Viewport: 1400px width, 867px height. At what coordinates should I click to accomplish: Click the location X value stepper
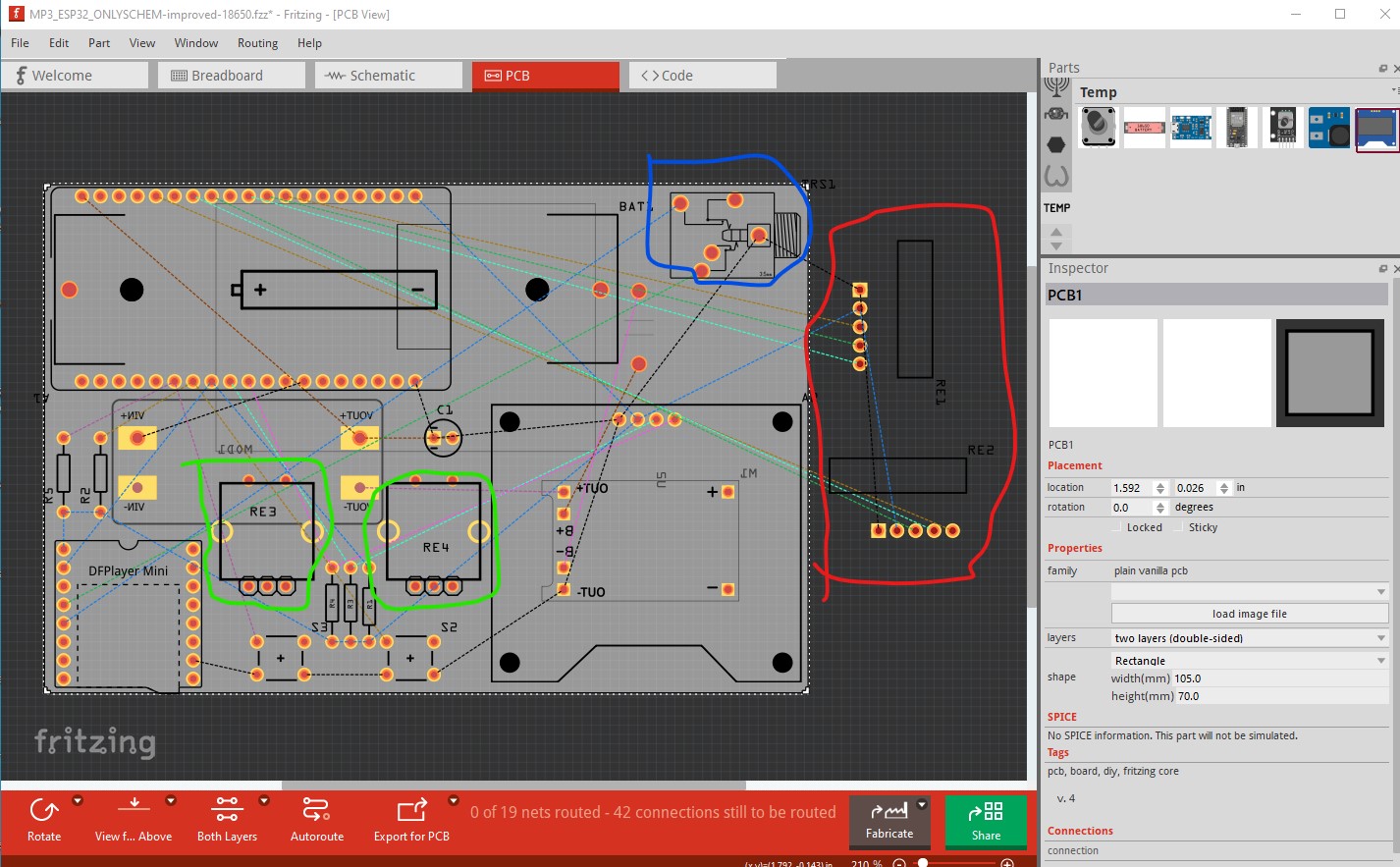1159,488
